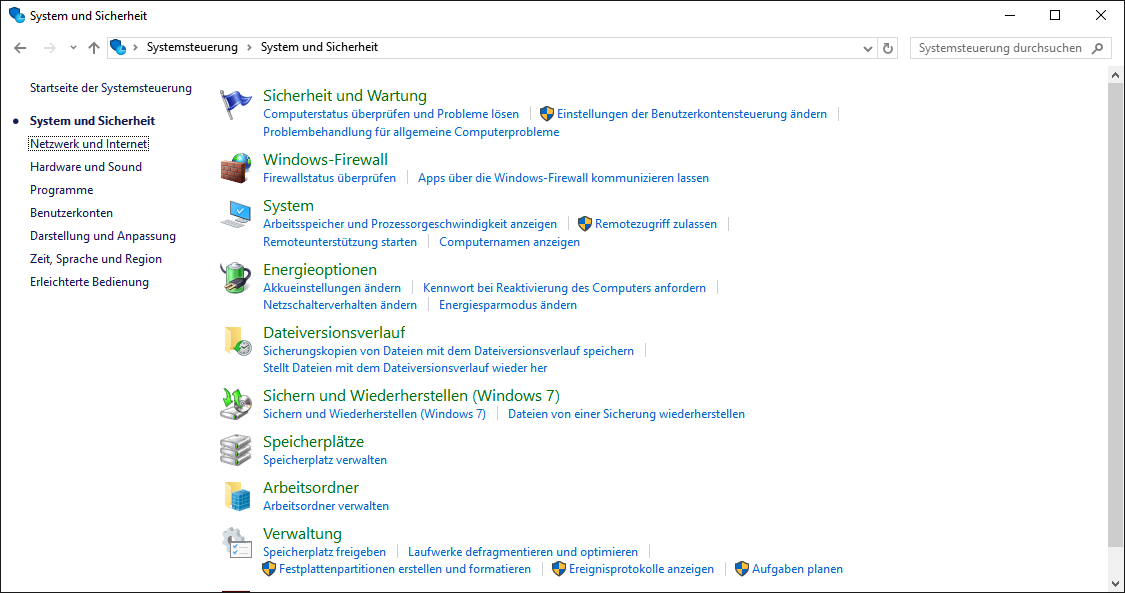The height and width of the screenshot is (593, 1125).
Task: Click shield icon beside Remotezugriff zulassen
Action: pos(585,224)
